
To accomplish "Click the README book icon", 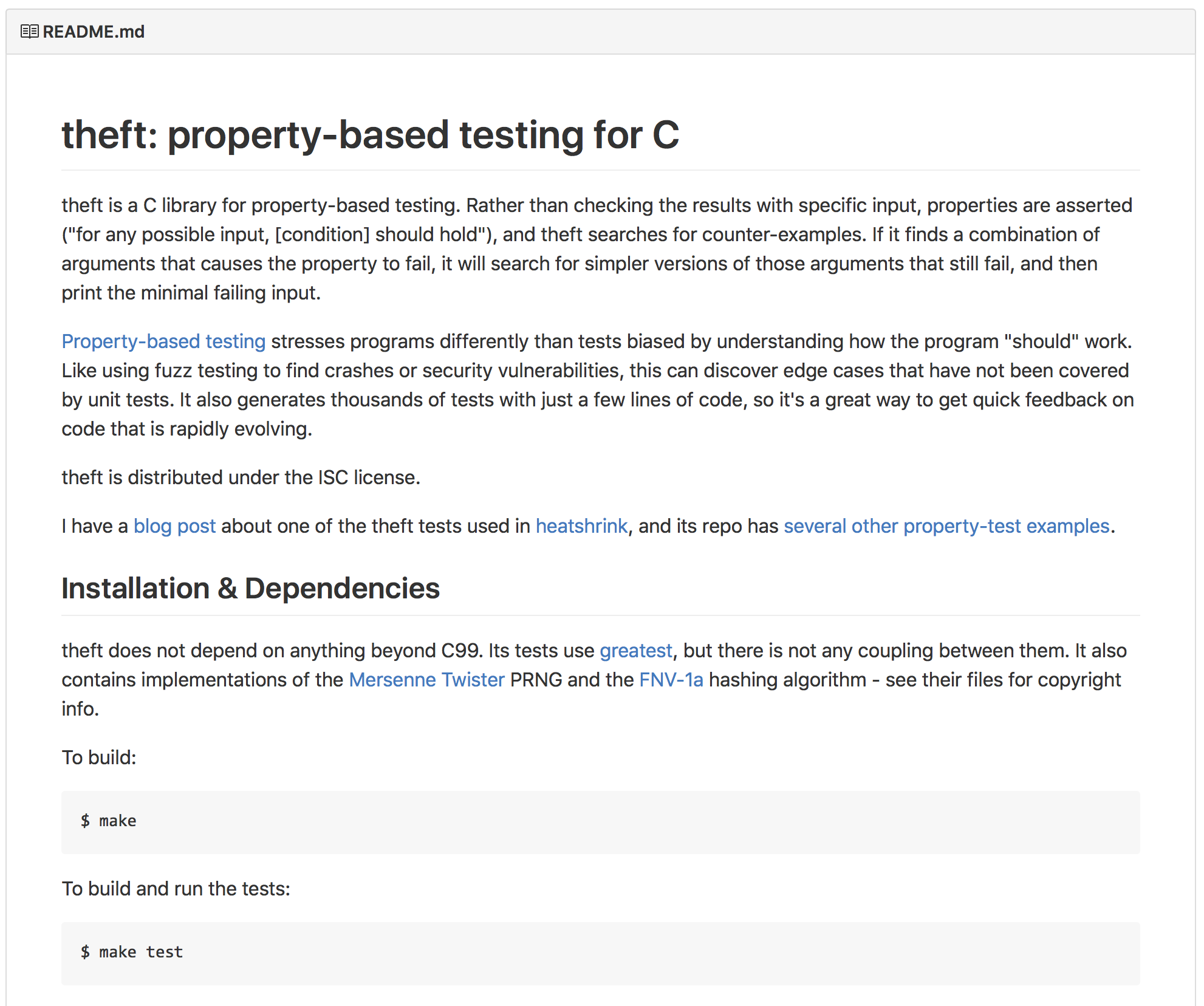I will [x=29, y=31].
